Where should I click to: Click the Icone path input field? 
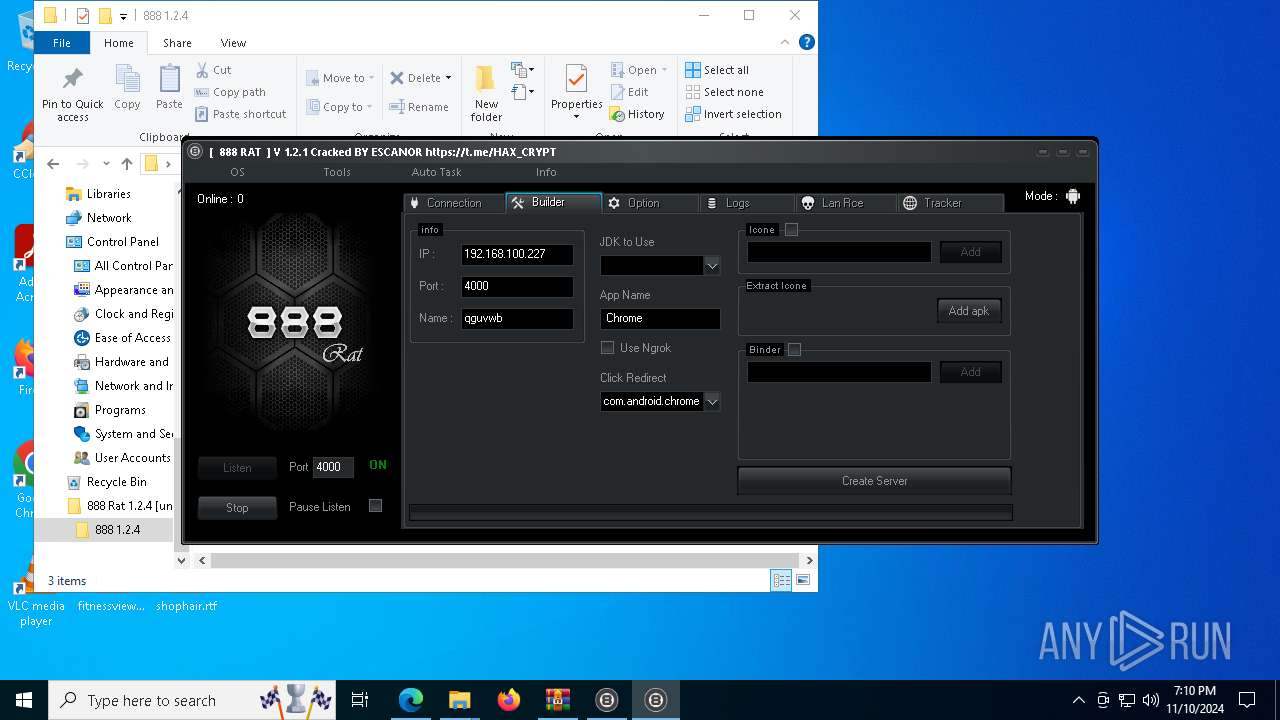pyautogui.click(x=839, y=252)
